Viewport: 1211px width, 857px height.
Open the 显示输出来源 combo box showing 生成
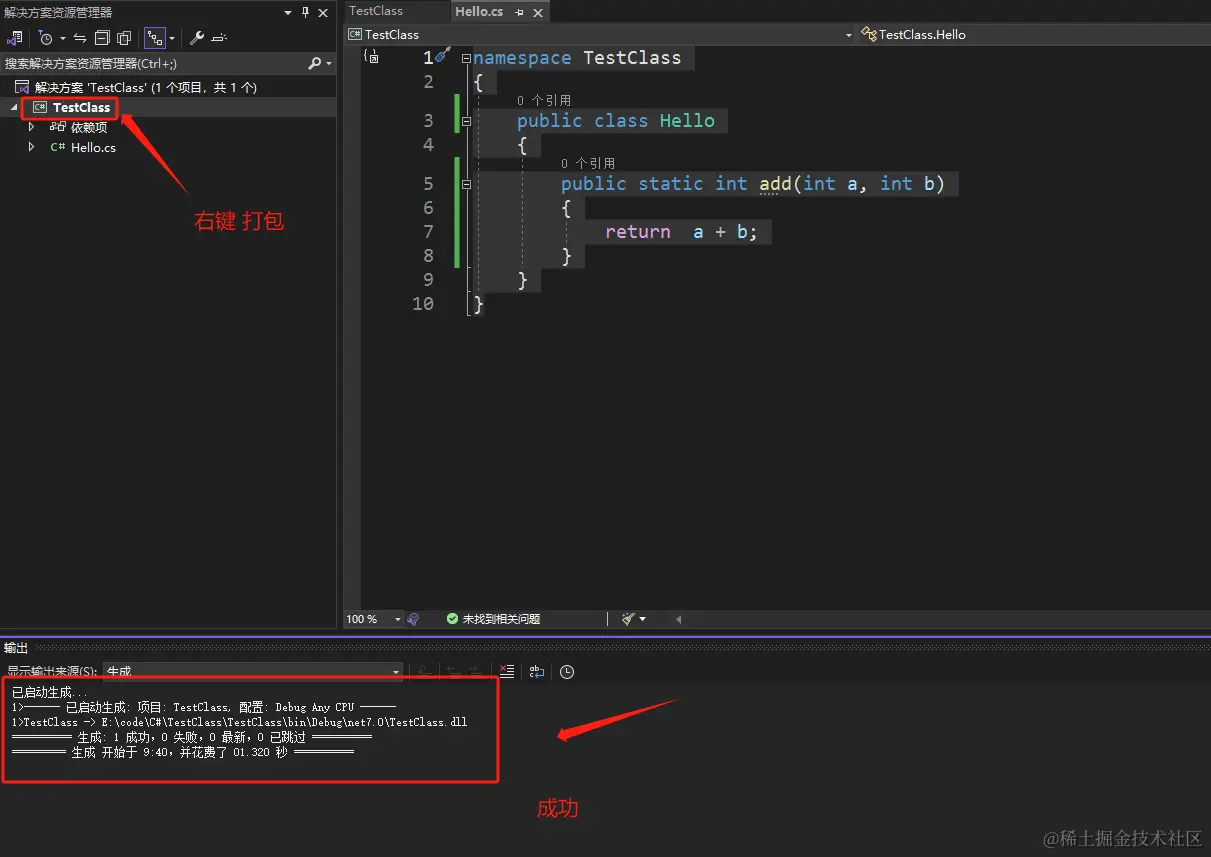pyautogui.click(x=253, y=672)
